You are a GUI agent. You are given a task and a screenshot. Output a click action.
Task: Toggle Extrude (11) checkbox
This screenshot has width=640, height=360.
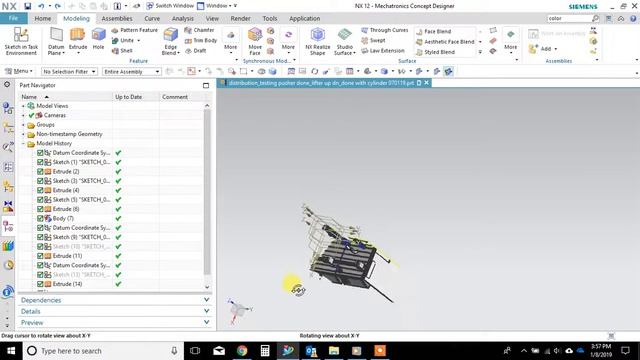[40, 256]
